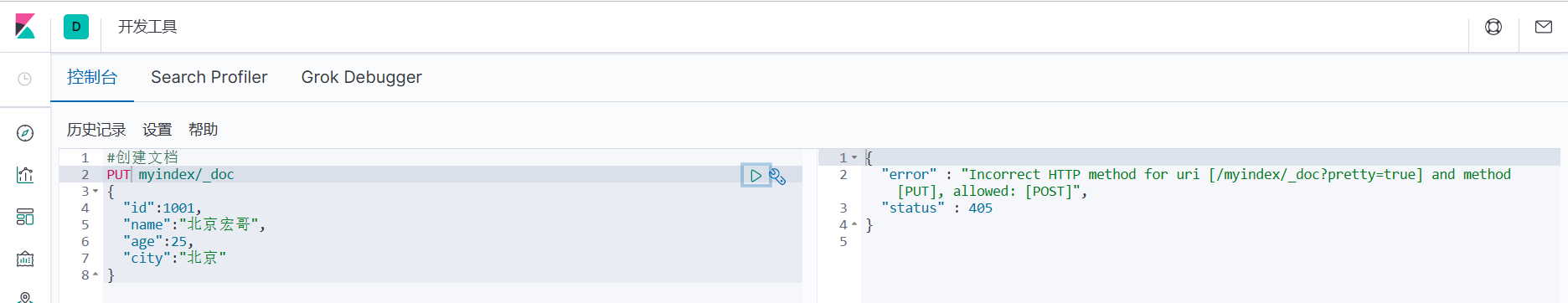
Task: Switch to Grok Debugger tab
Action: coord(362,77)
